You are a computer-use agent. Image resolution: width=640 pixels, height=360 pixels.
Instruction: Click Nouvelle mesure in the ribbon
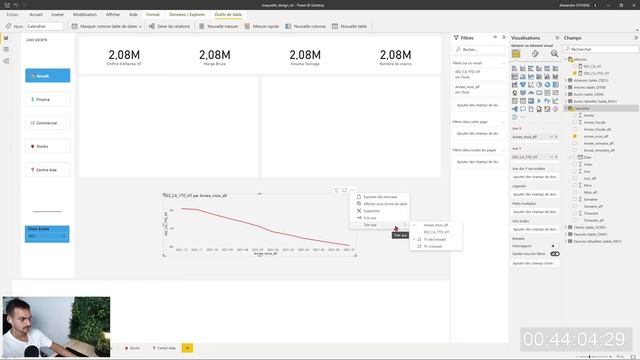point(218,26)
